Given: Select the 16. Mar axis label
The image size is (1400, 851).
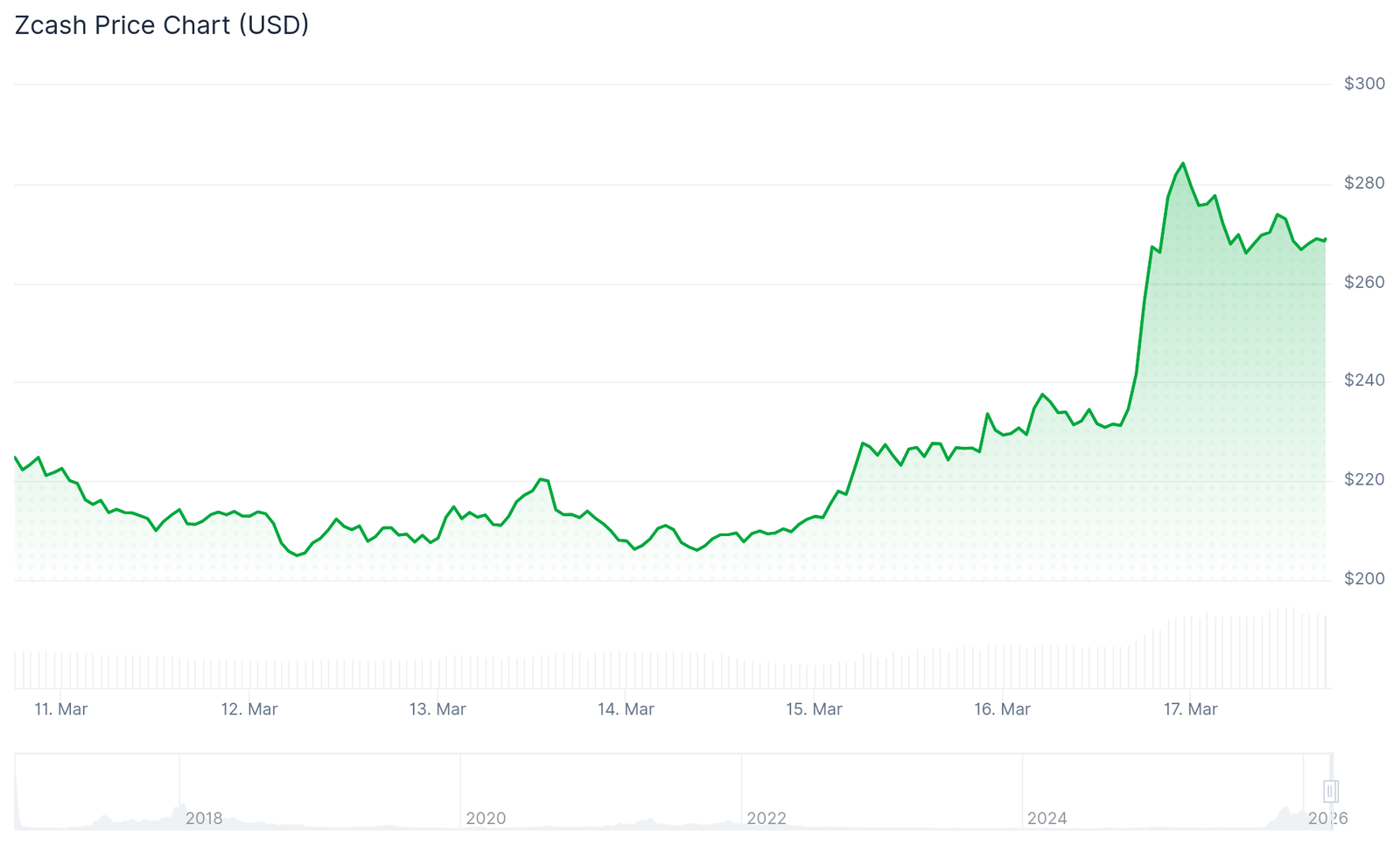Looking at the screenshot, I should [x=1002, y=709].
